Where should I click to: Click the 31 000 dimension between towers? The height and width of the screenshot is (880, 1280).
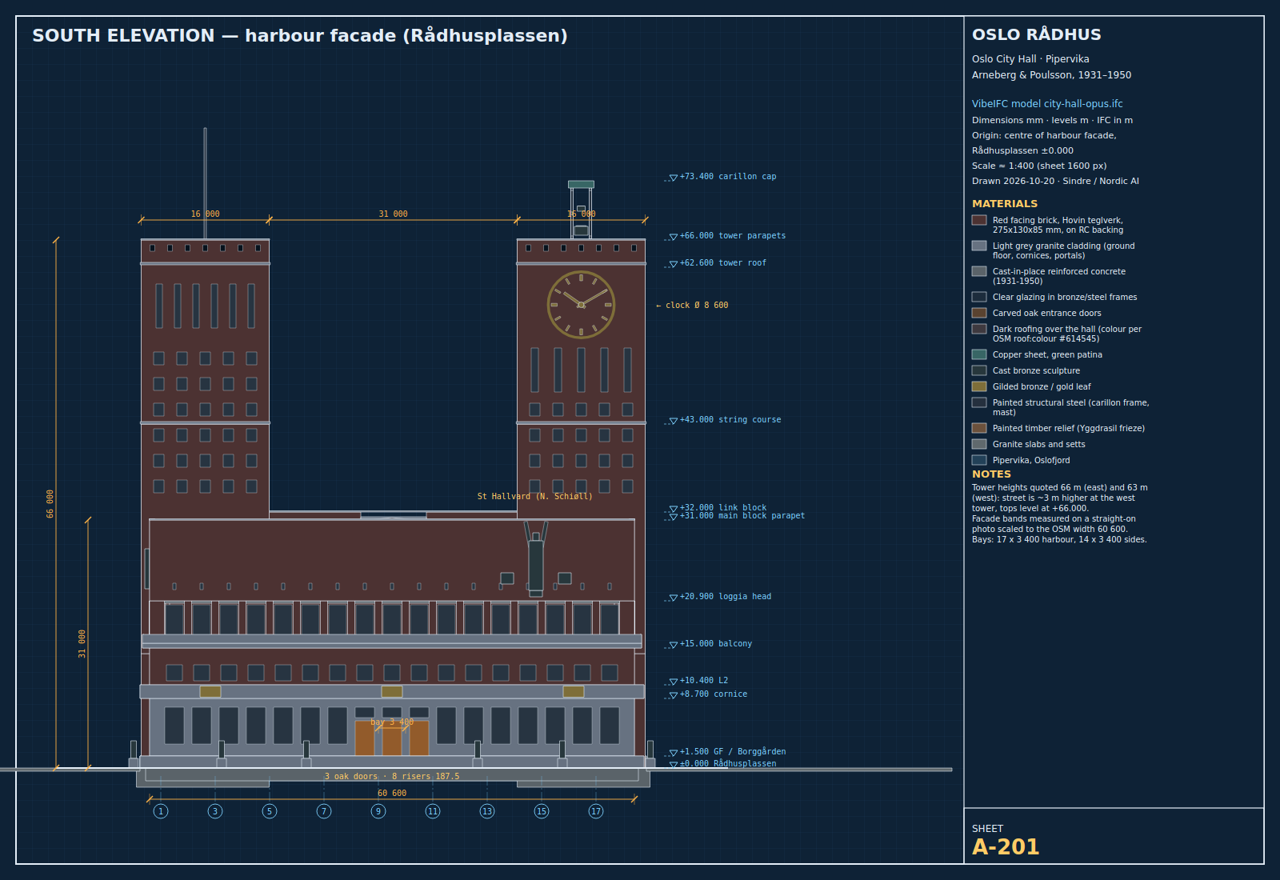point(393,214)
